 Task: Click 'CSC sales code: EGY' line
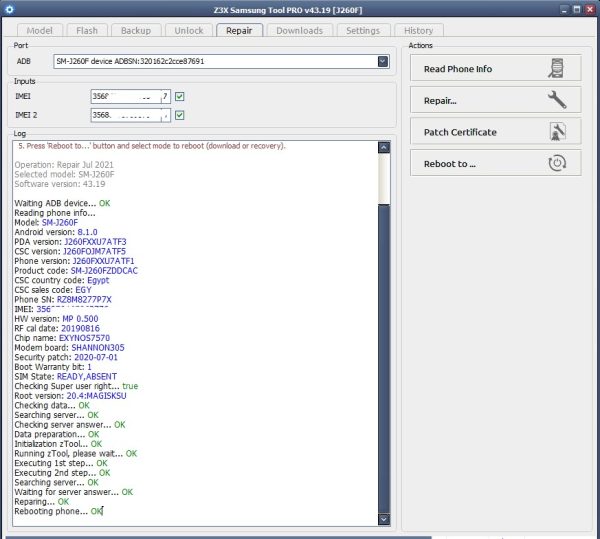coord(53,290)
